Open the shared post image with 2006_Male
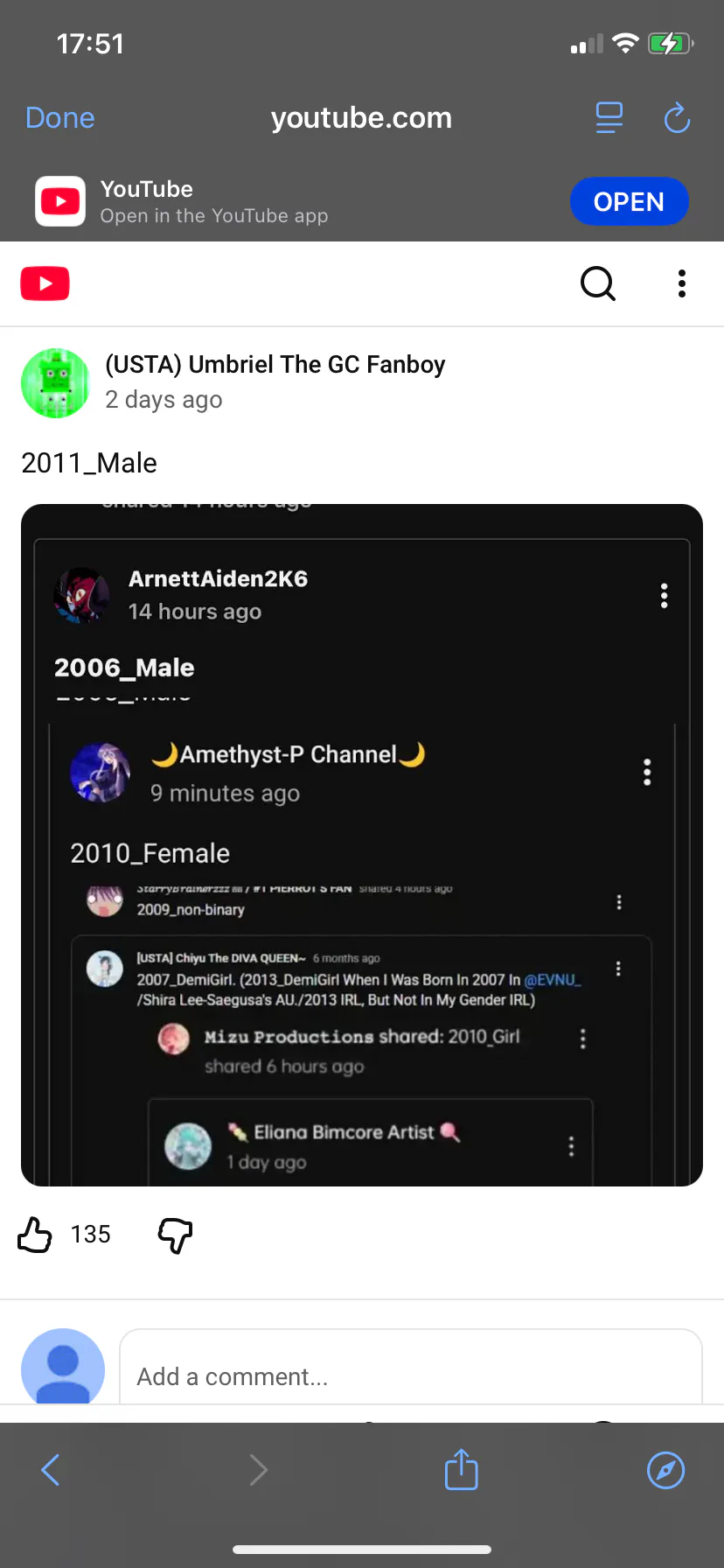 pyautogui.click(x=362, y=844)
